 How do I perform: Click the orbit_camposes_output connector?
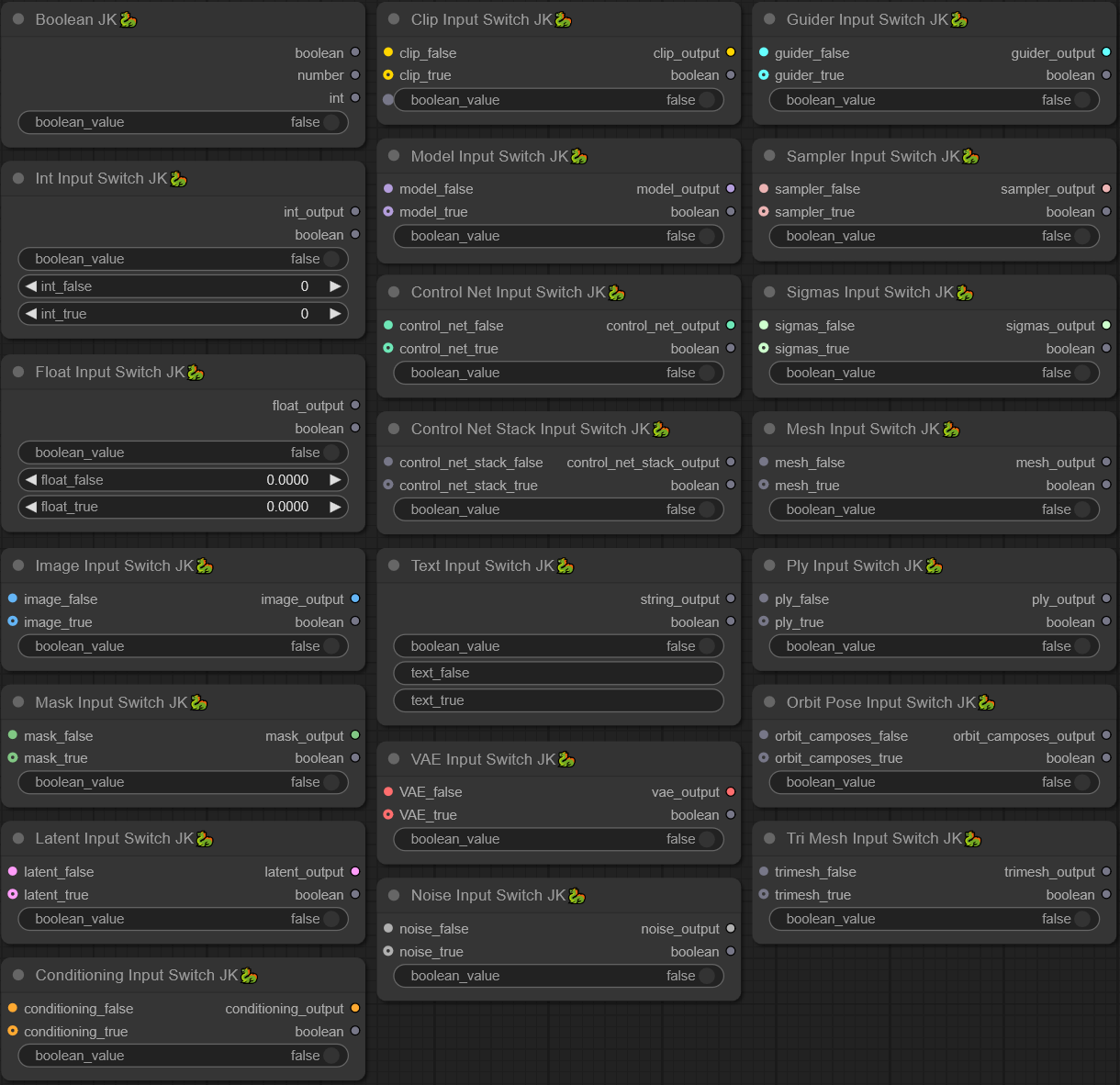tap(1106, 735)
